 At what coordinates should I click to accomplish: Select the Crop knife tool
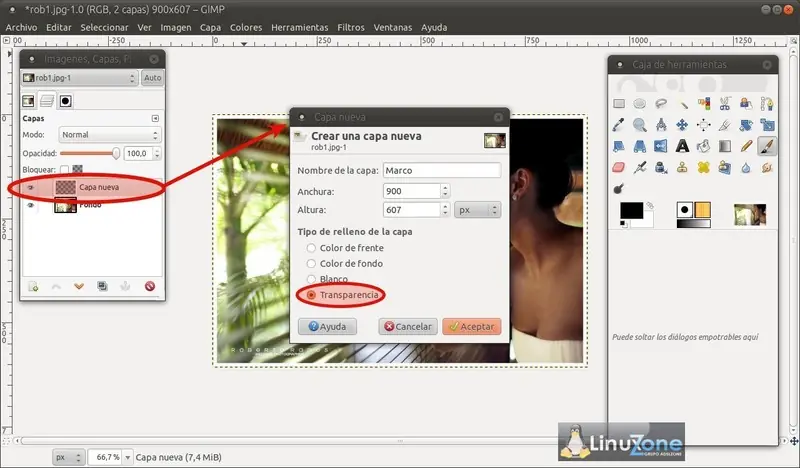coord(725,125)
